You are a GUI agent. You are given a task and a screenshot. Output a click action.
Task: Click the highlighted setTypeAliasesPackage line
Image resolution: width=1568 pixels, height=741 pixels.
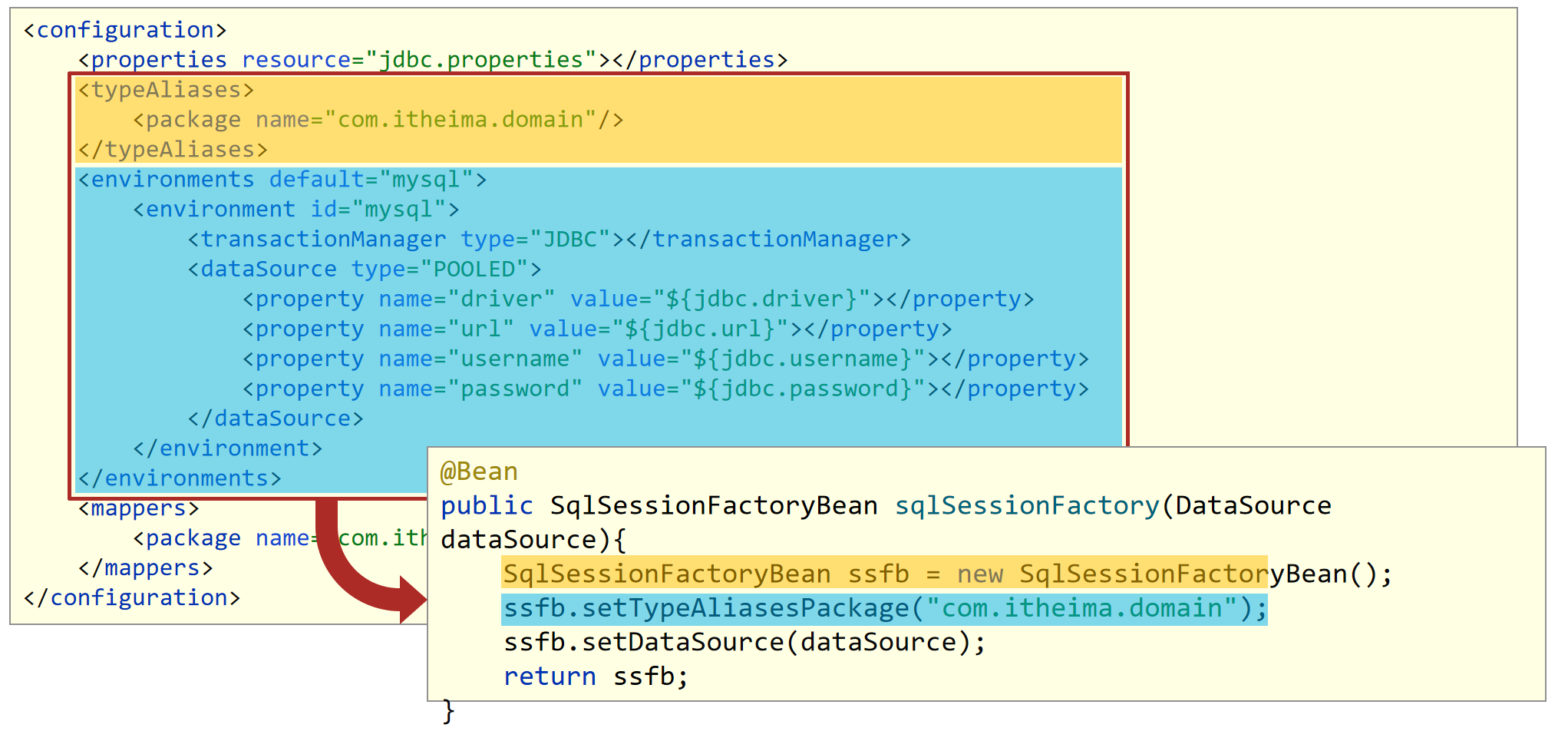click(885, 608)
